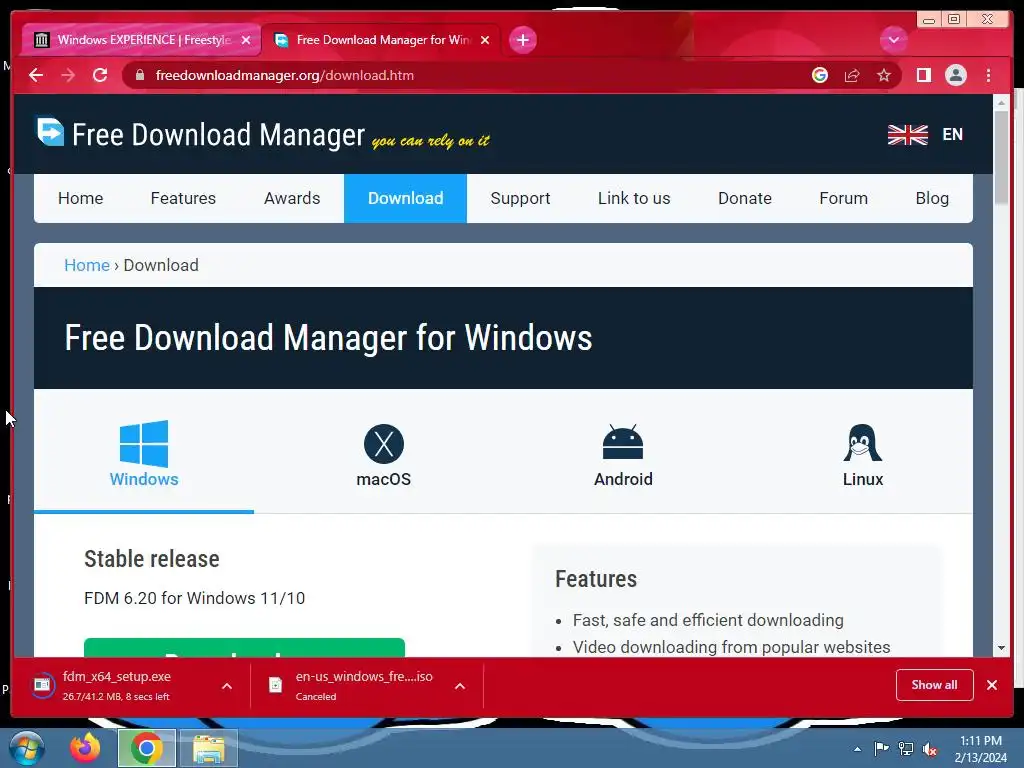Click the 'you can rely on it' slogan
Screen dimensions: 1024x768
pos(430,140)
